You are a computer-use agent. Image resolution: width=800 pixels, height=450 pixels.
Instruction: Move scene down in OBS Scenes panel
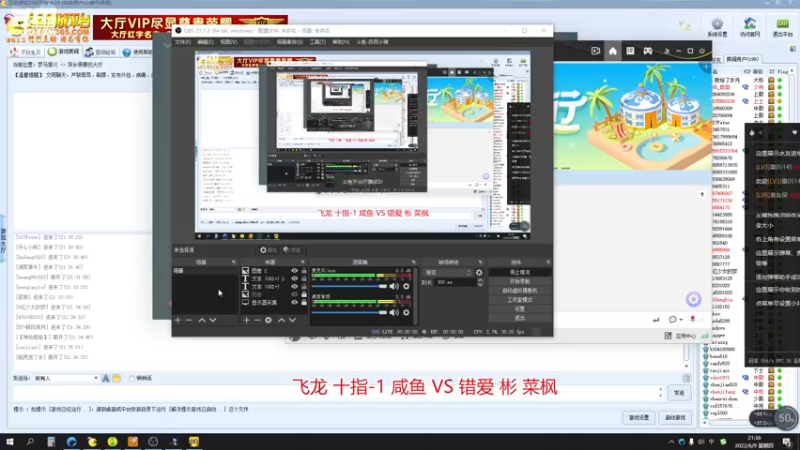213,320
